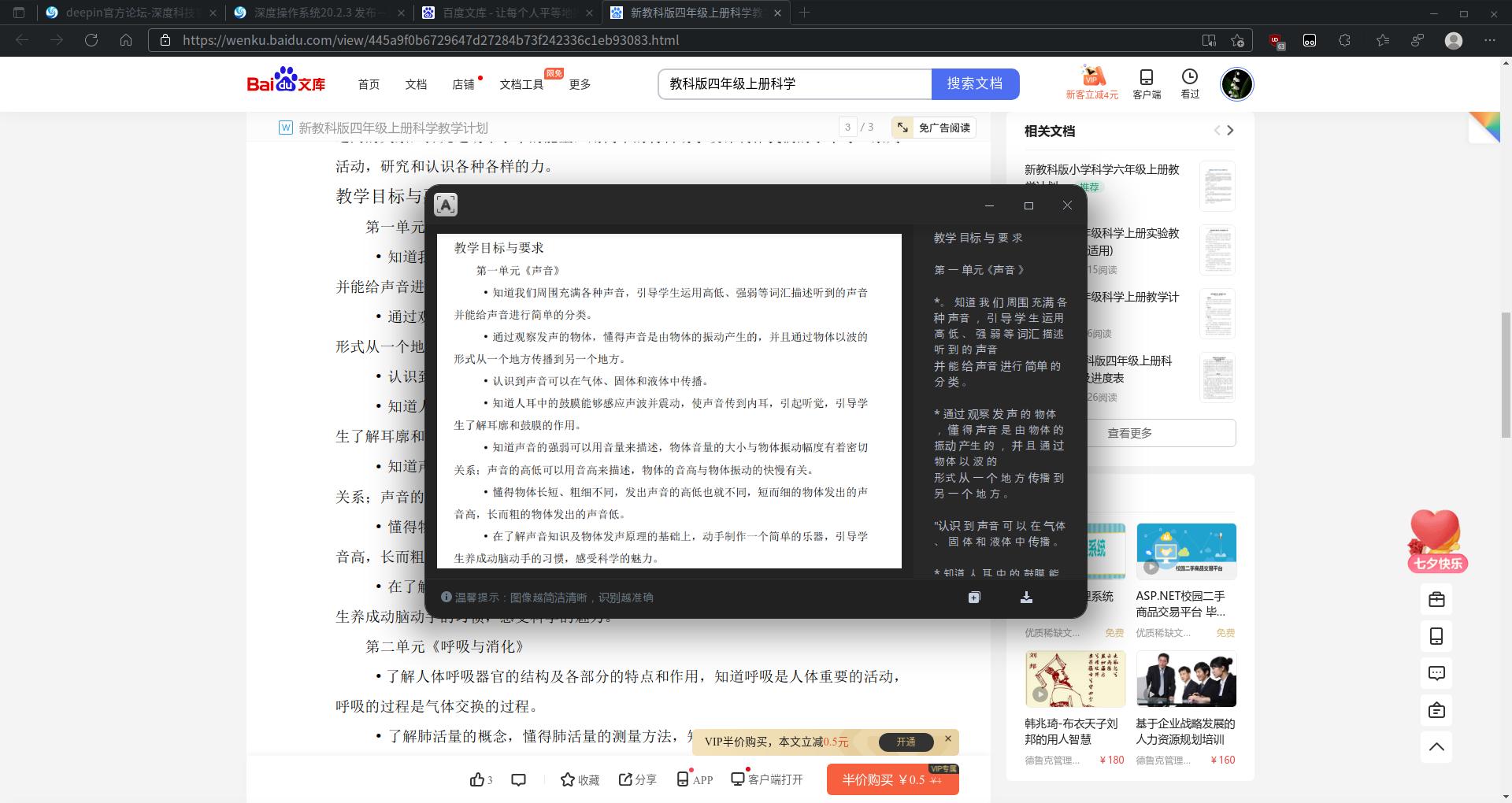Viewport: 1512px width, 803px height.
Task: Open the APP icon on the bottom toolbar
Action: (x=684, y=779)
